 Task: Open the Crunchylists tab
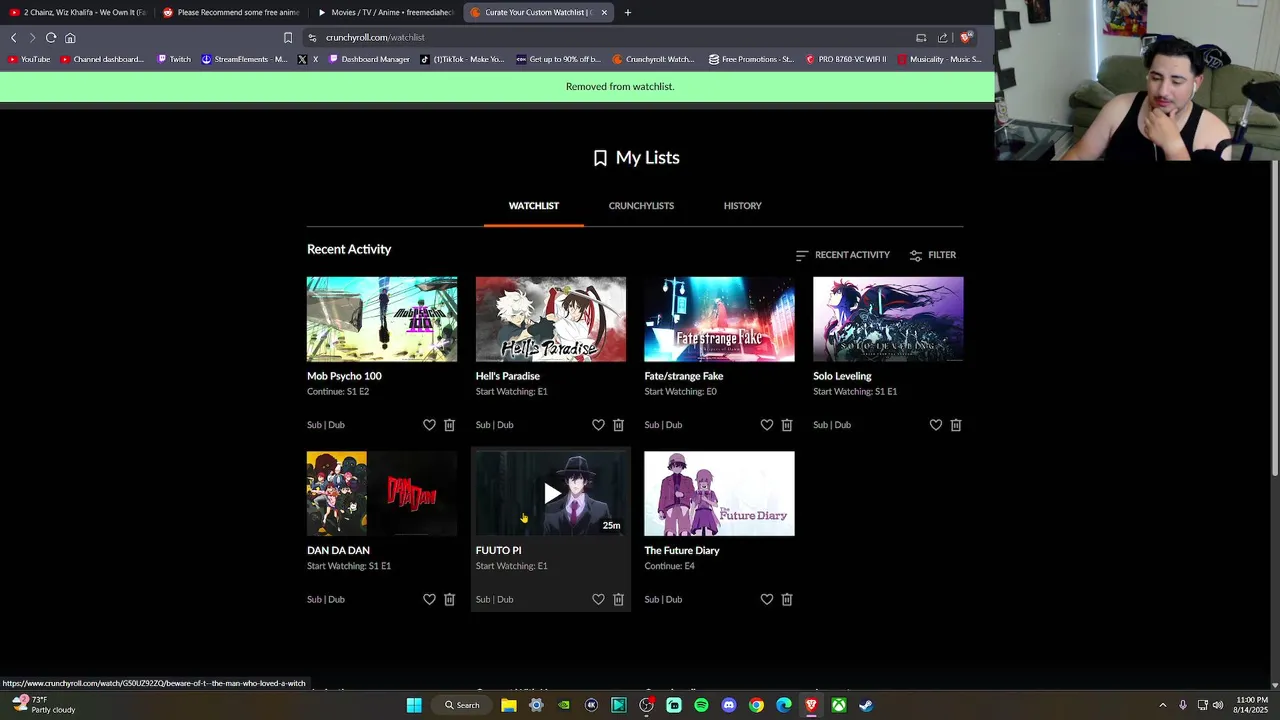[641, 206]
